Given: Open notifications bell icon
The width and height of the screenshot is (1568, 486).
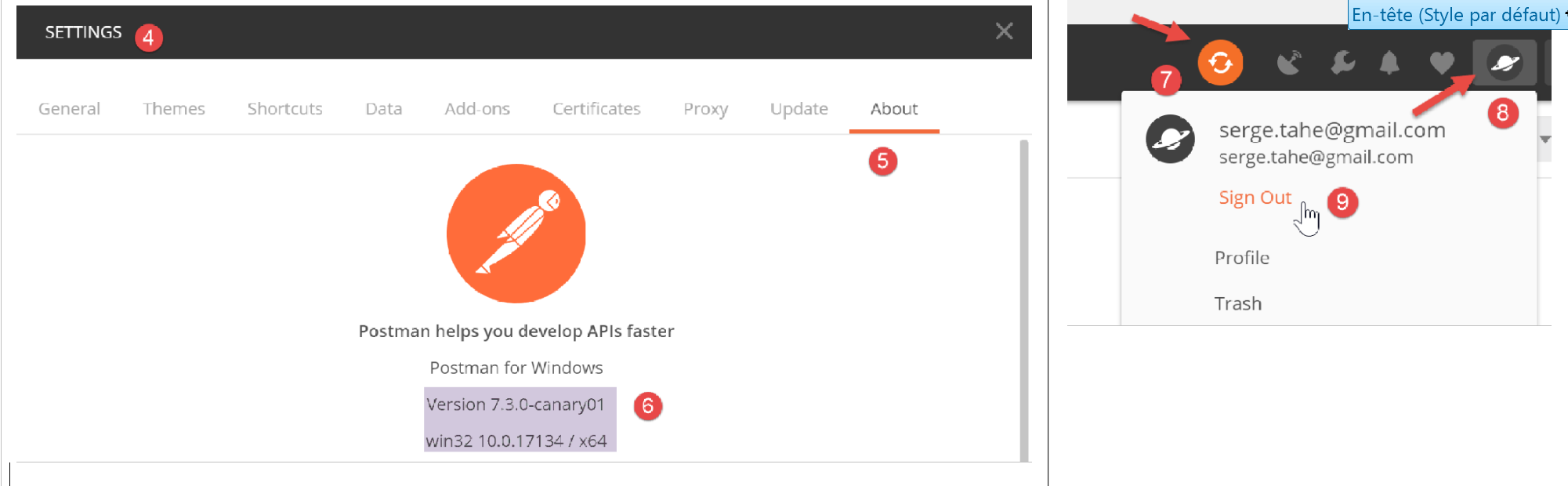Looking at the screenshot, I should (1389, 63).
